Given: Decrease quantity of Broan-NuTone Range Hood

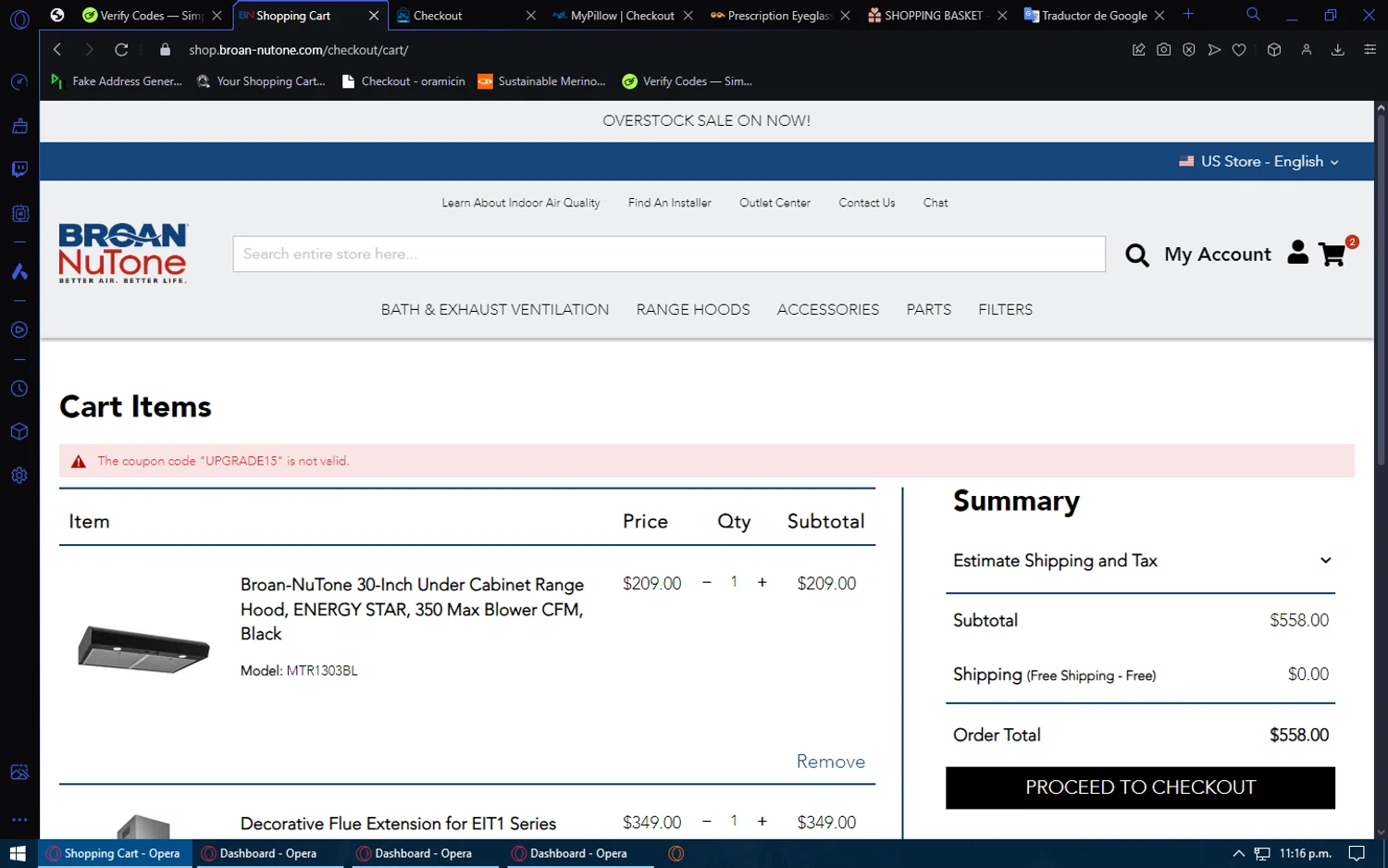Looking at the screenshot, I should point(707,583).
